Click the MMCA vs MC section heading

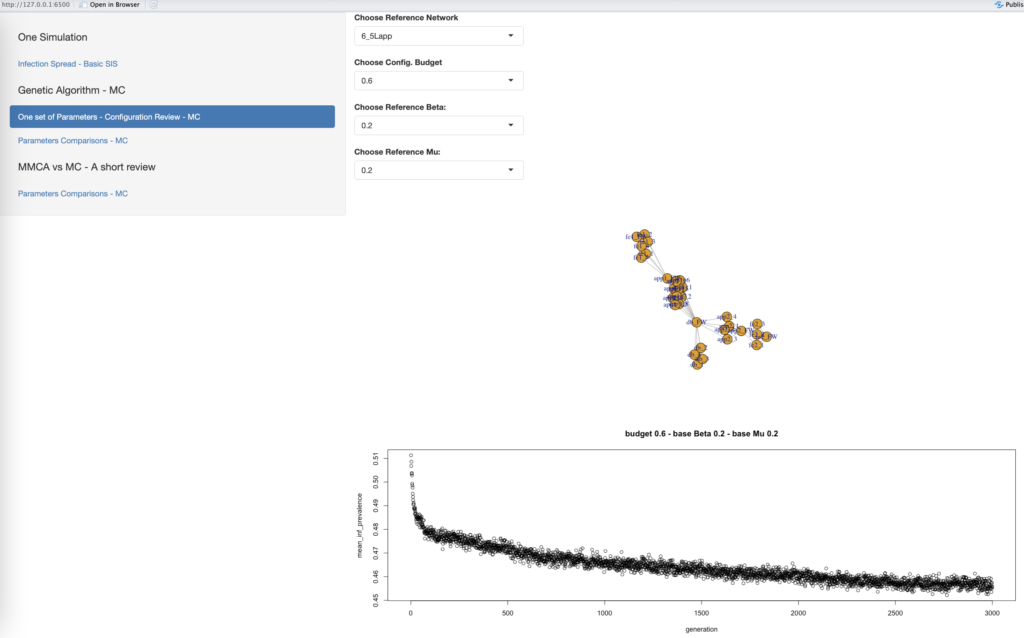point(86,167)
